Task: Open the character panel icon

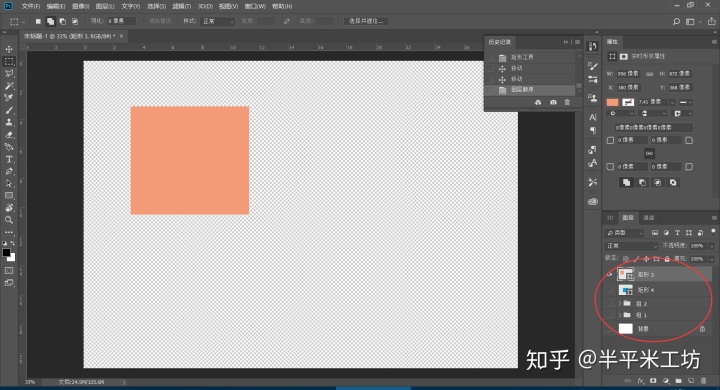Action: (593, 117)
